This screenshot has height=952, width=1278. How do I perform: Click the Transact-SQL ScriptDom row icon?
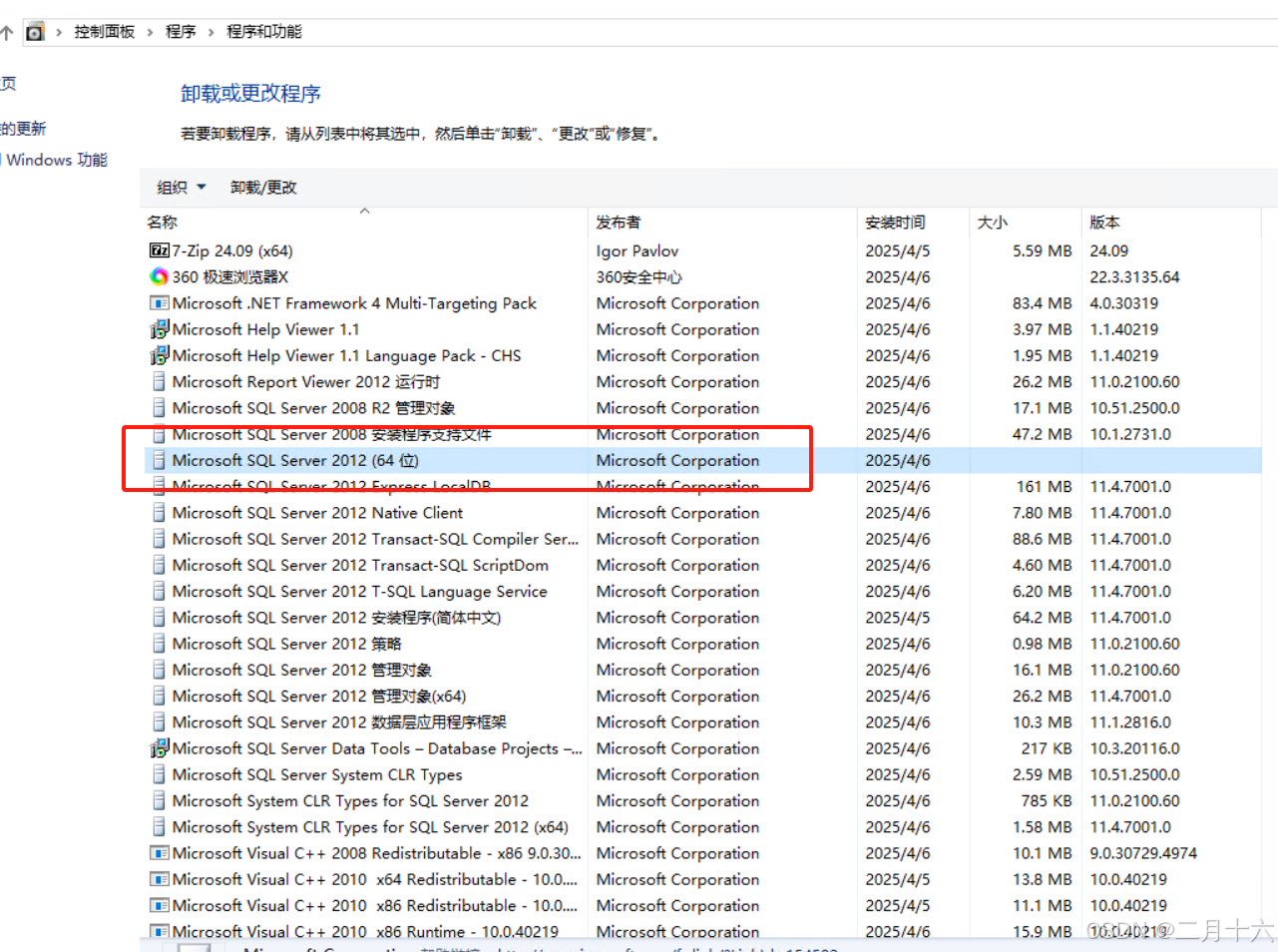pyautogui.click(x=159, y=565)
